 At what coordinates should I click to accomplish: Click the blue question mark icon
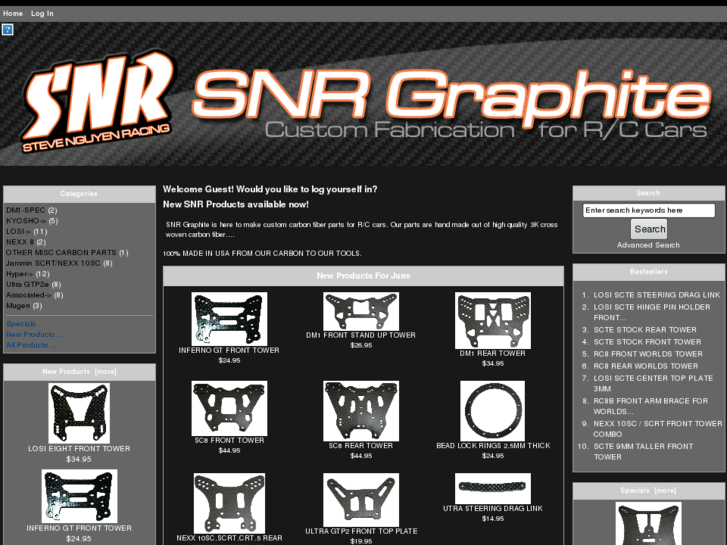point(7,30)
